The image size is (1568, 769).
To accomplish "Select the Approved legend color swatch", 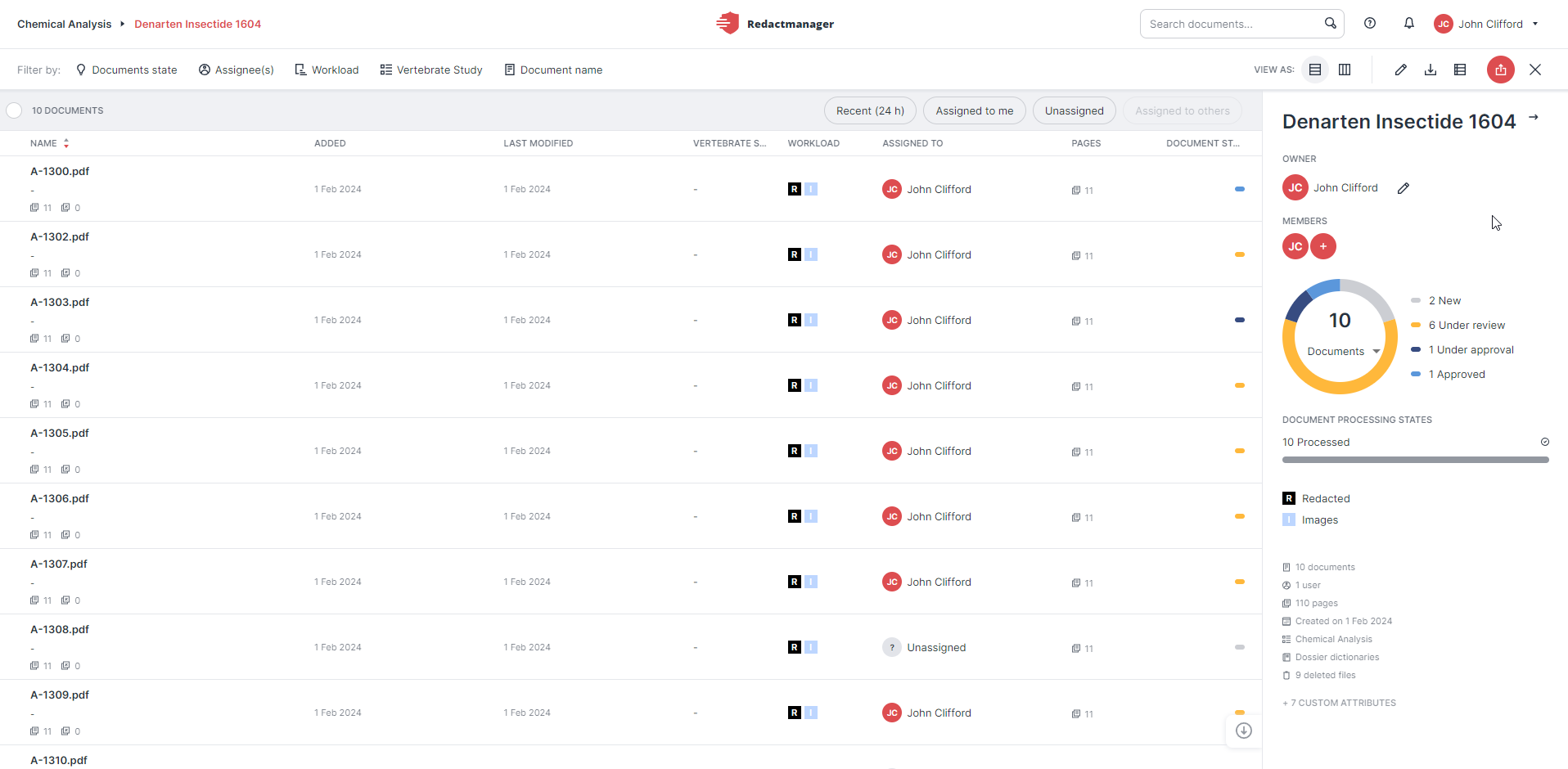I will coord(1416,374).
